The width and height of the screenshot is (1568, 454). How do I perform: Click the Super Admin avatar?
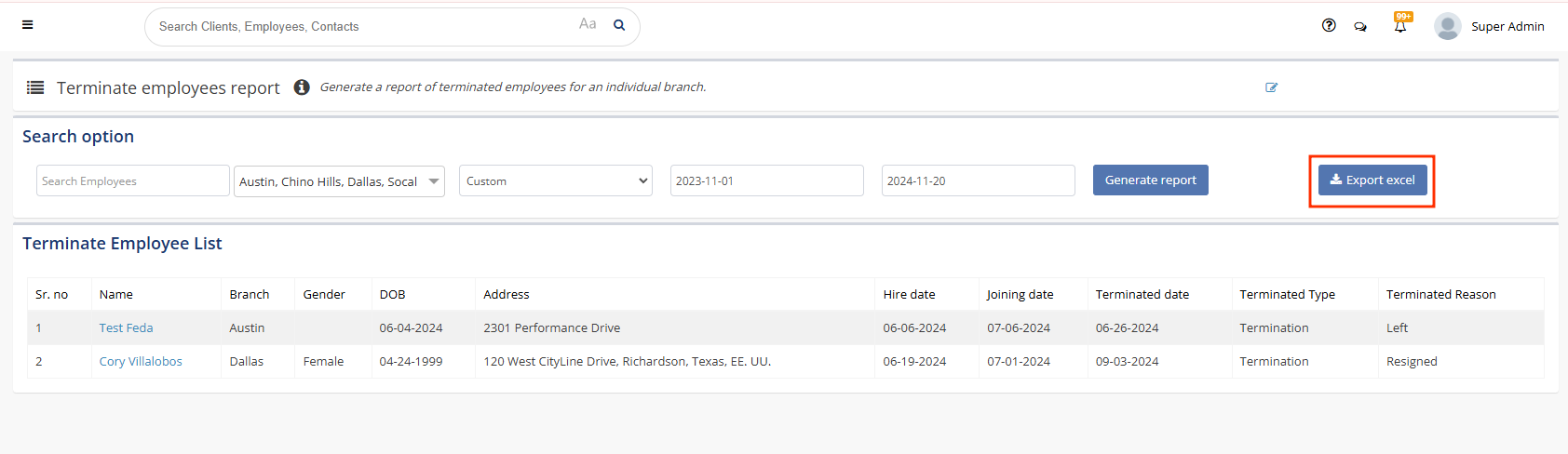1447,26
